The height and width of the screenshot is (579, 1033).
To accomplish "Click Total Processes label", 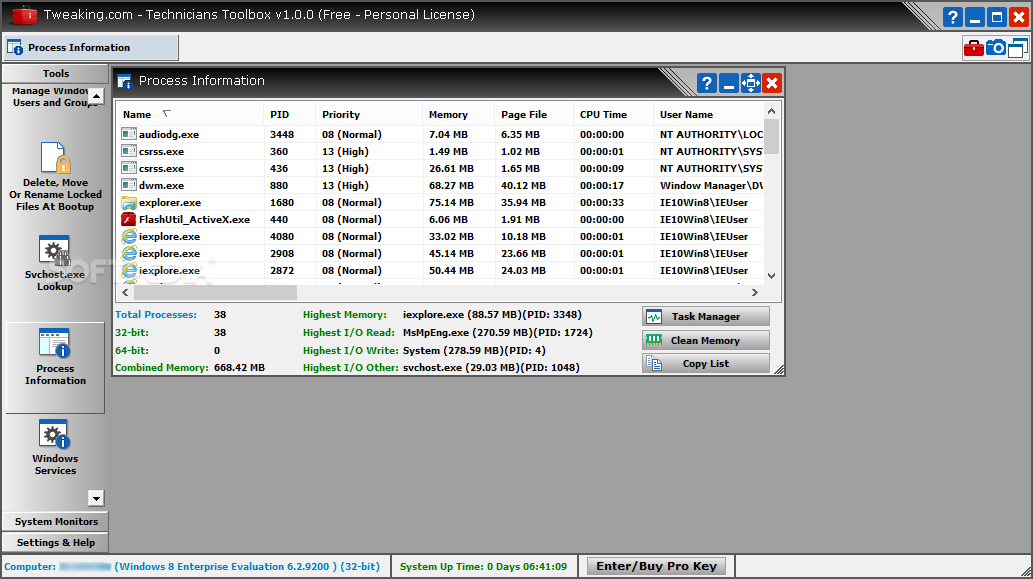I will pyautogui.click(x=156, y=315).
